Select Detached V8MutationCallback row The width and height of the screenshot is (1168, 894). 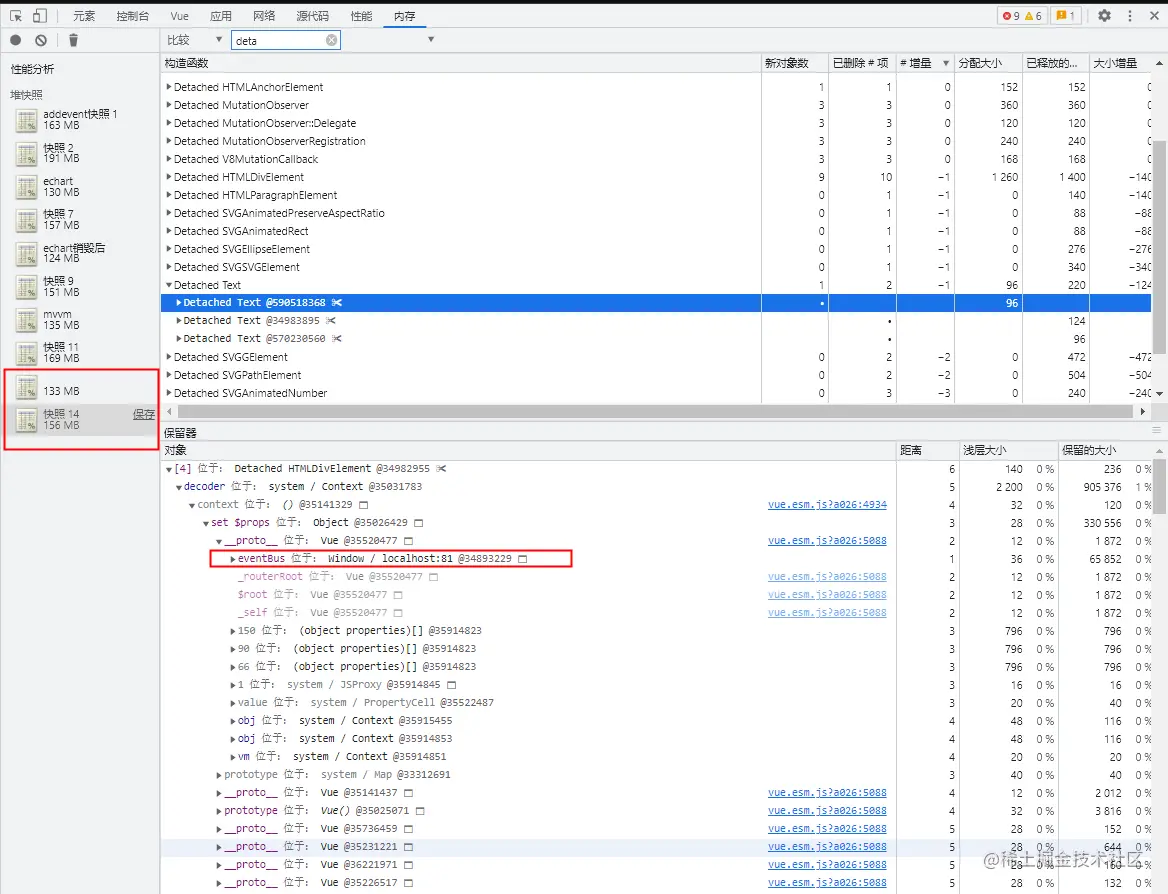coord(656,159)
